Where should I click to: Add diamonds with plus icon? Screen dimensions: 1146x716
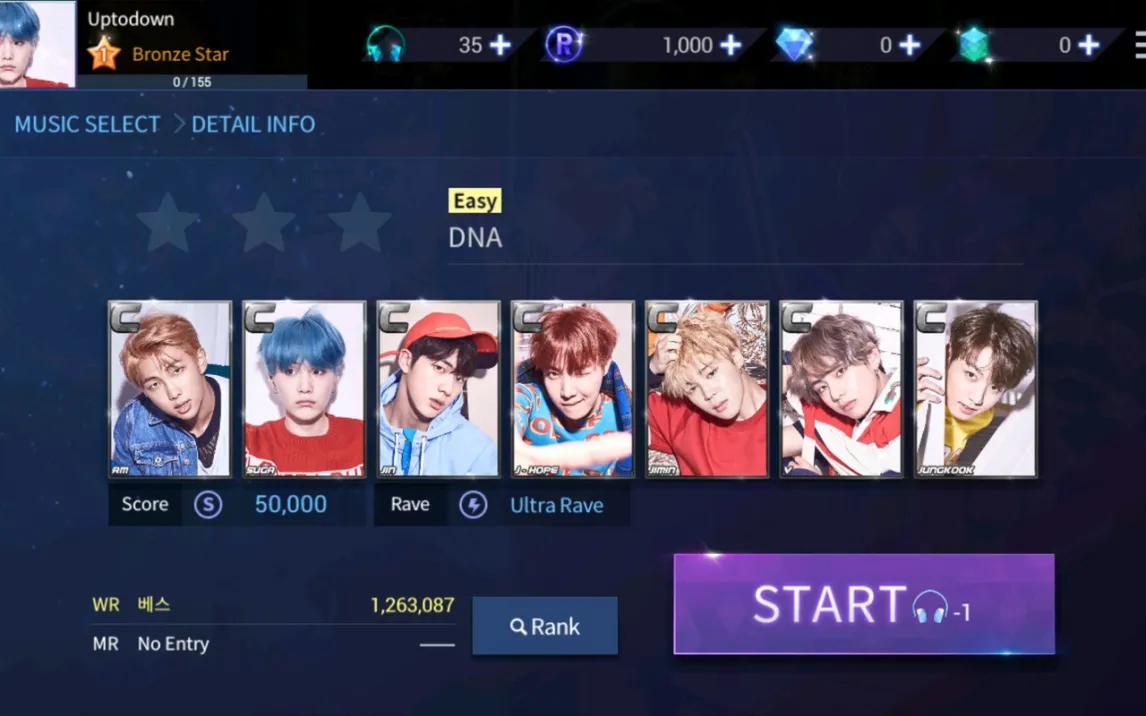click(909, 45)
